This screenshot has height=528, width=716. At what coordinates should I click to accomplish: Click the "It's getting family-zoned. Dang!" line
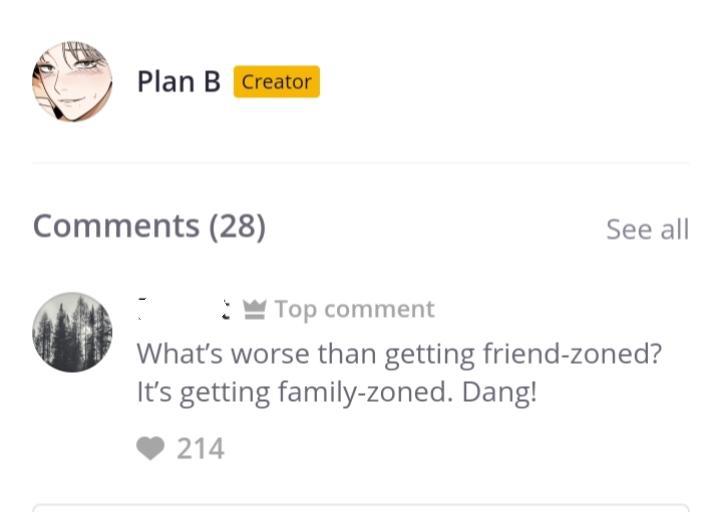[x=336, y=392]
